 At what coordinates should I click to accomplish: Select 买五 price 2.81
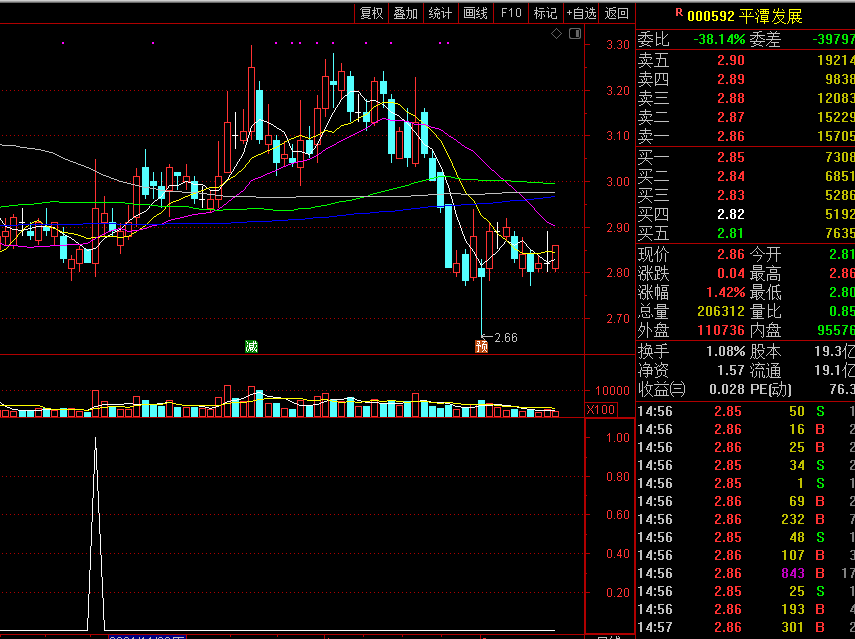click(731, 233)
